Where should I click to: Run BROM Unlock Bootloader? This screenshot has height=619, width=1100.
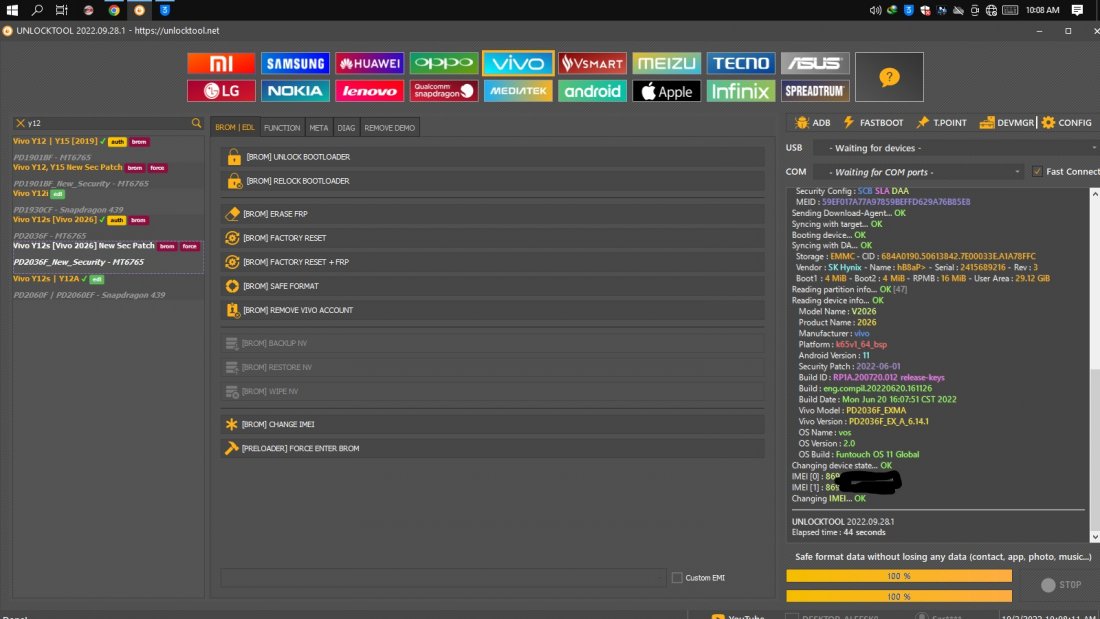point(493,157)
